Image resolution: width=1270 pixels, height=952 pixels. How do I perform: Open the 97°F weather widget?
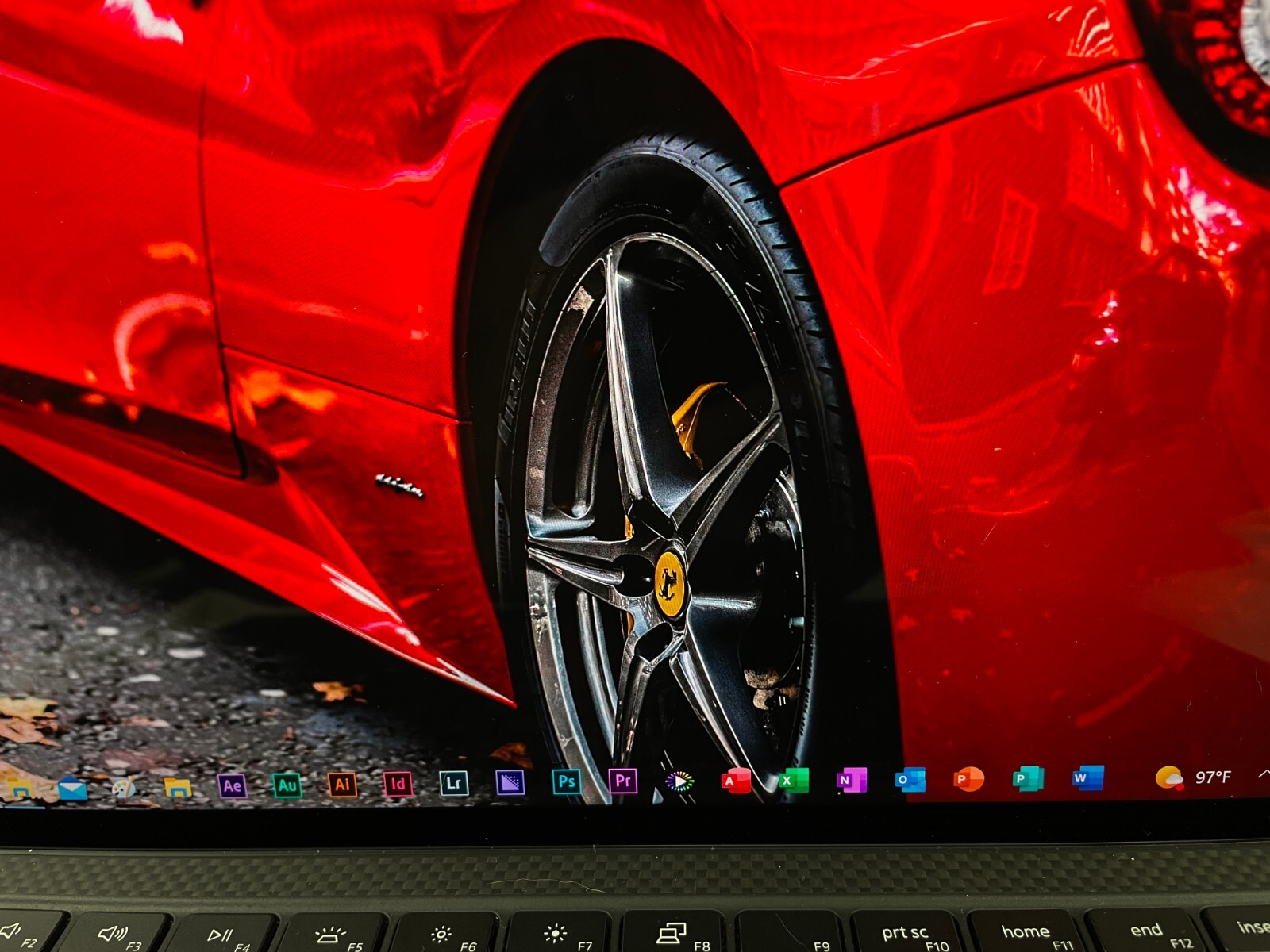click(1193, 777)
